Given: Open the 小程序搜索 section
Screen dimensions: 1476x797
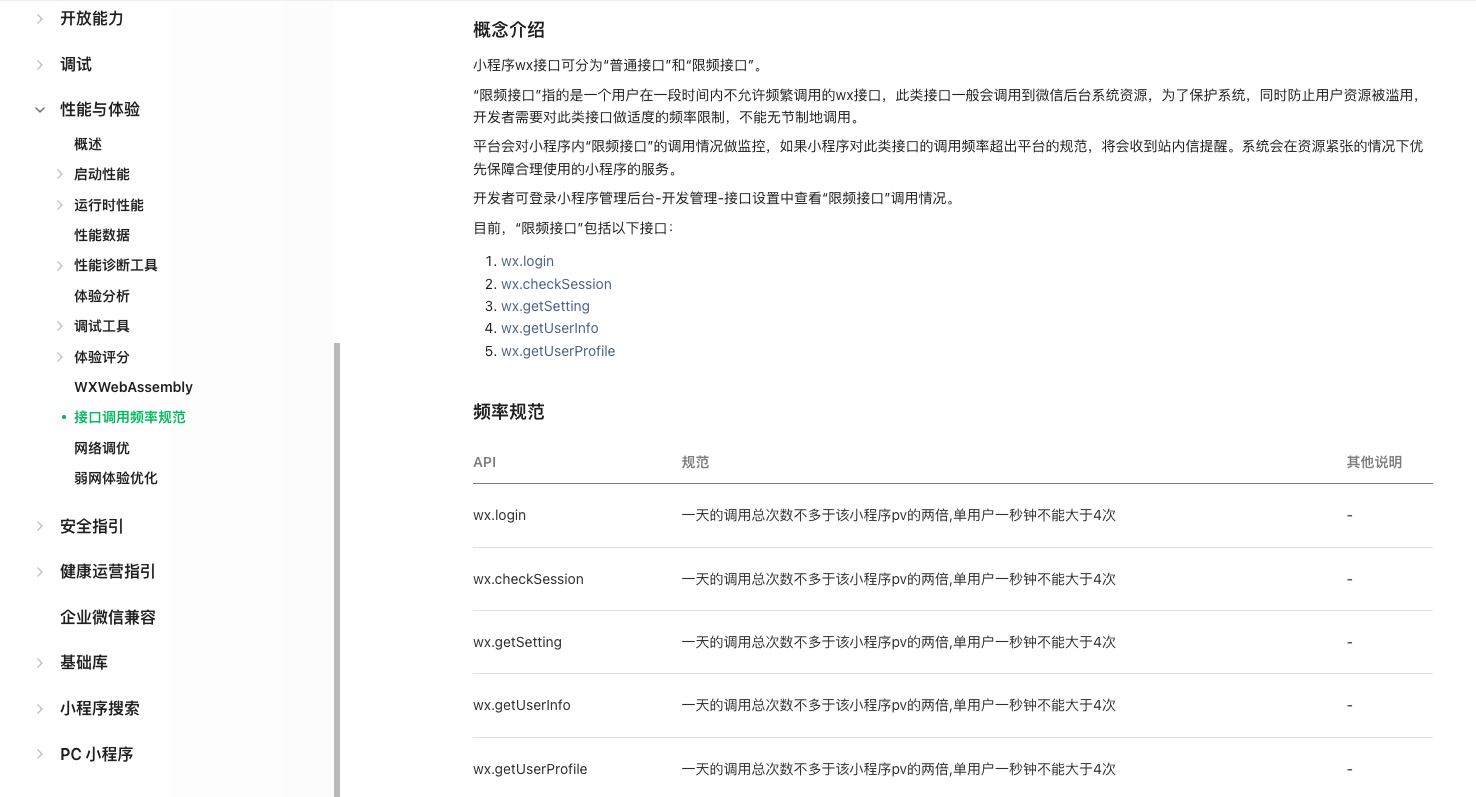Looking at the screenshot, I should tap(100, 708).
